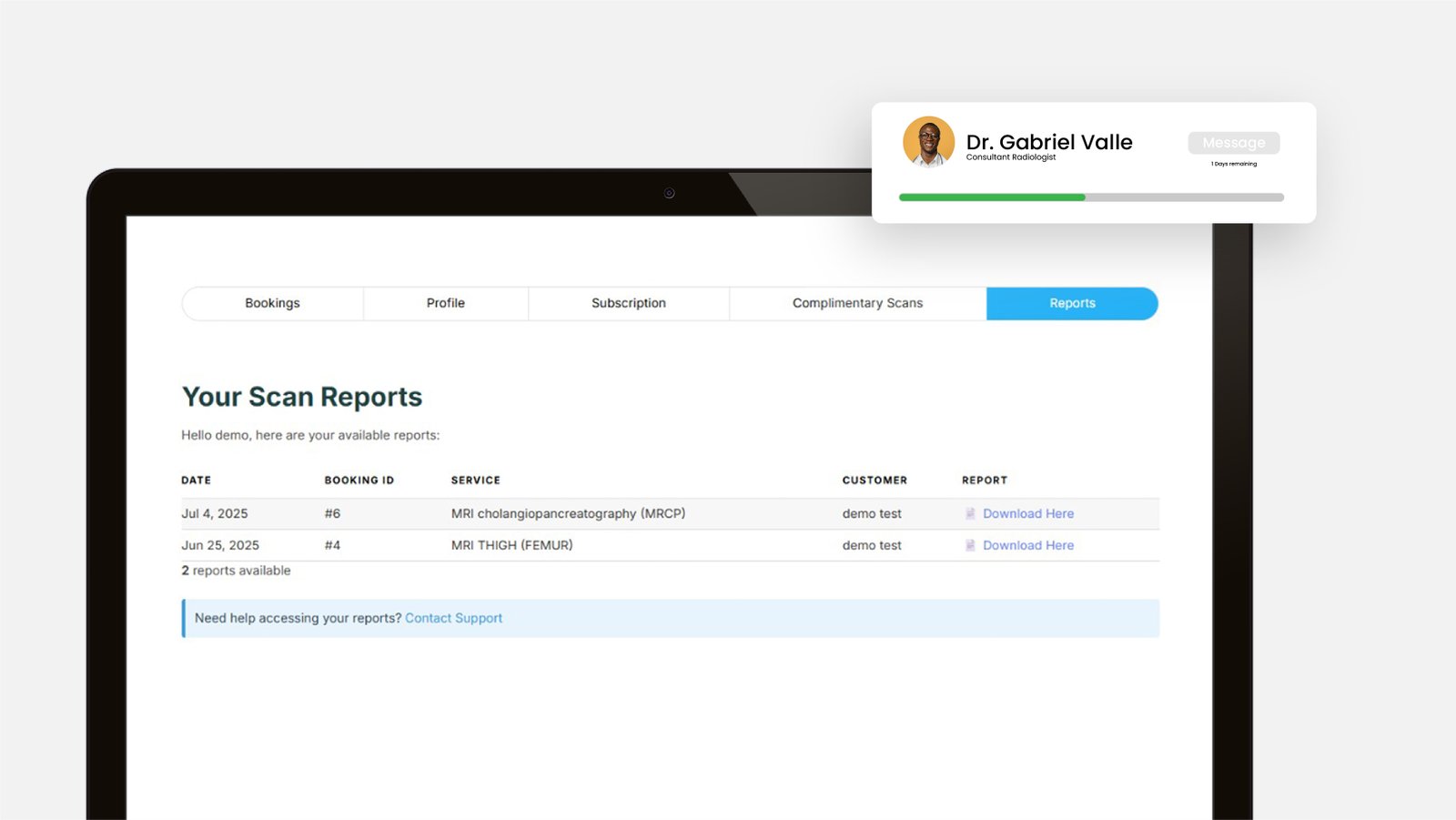Click the document icon in the MRI THIGH row
Screen dimensions: 1456x820
tap(970, 546)
